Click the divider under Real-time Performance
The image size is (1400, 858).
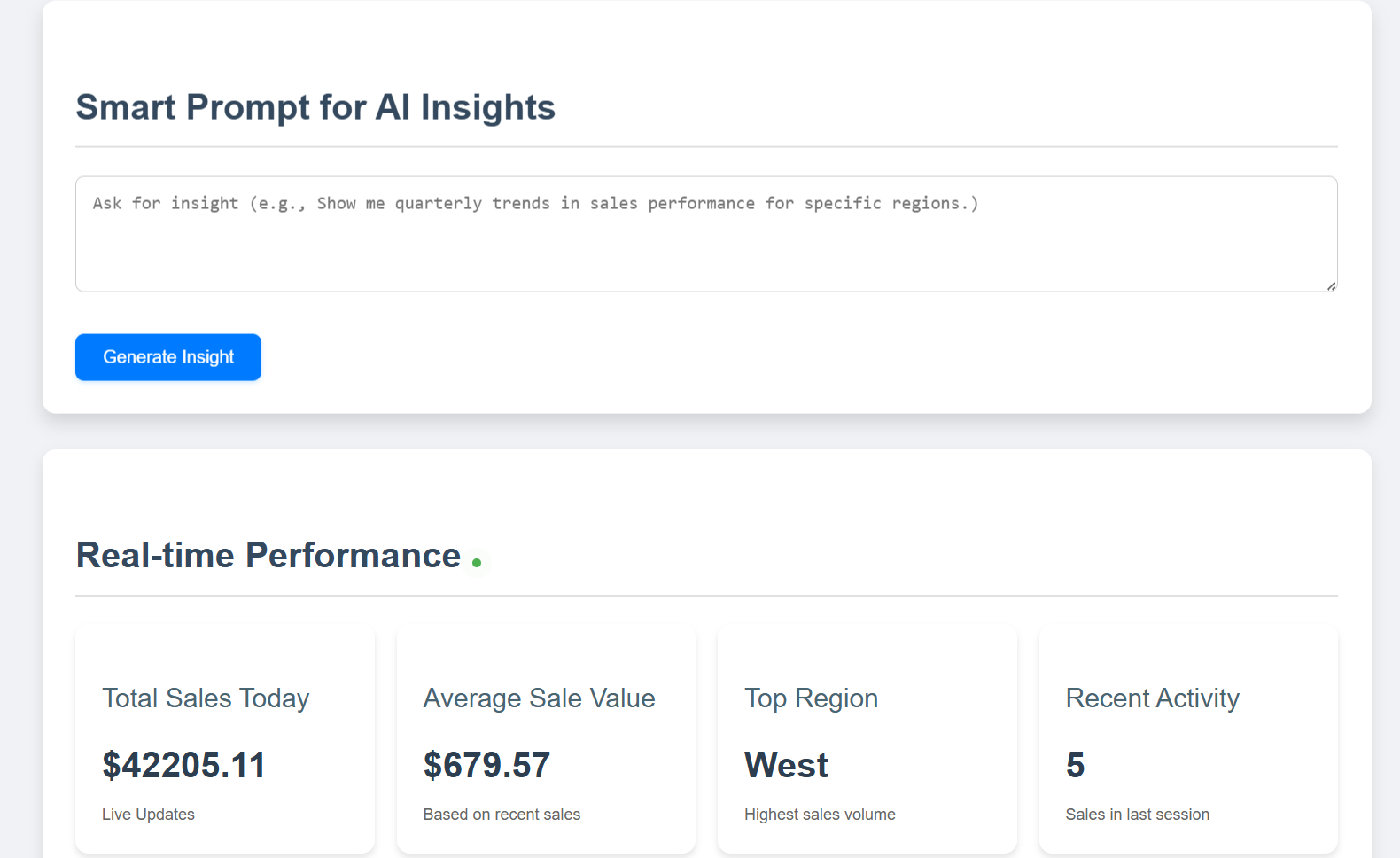pyautogui.click(x=706, y=596)
